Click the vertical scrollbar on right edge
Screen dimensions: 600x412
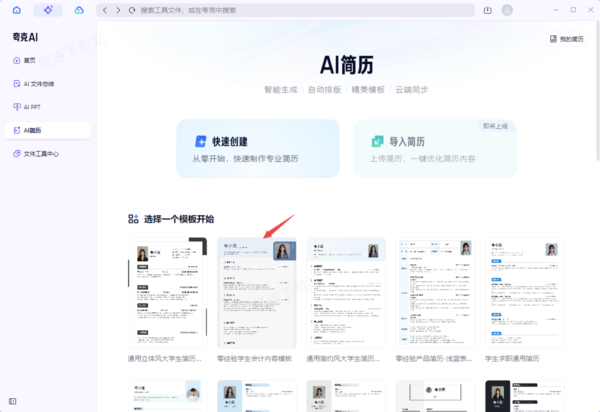coord(598,92)
